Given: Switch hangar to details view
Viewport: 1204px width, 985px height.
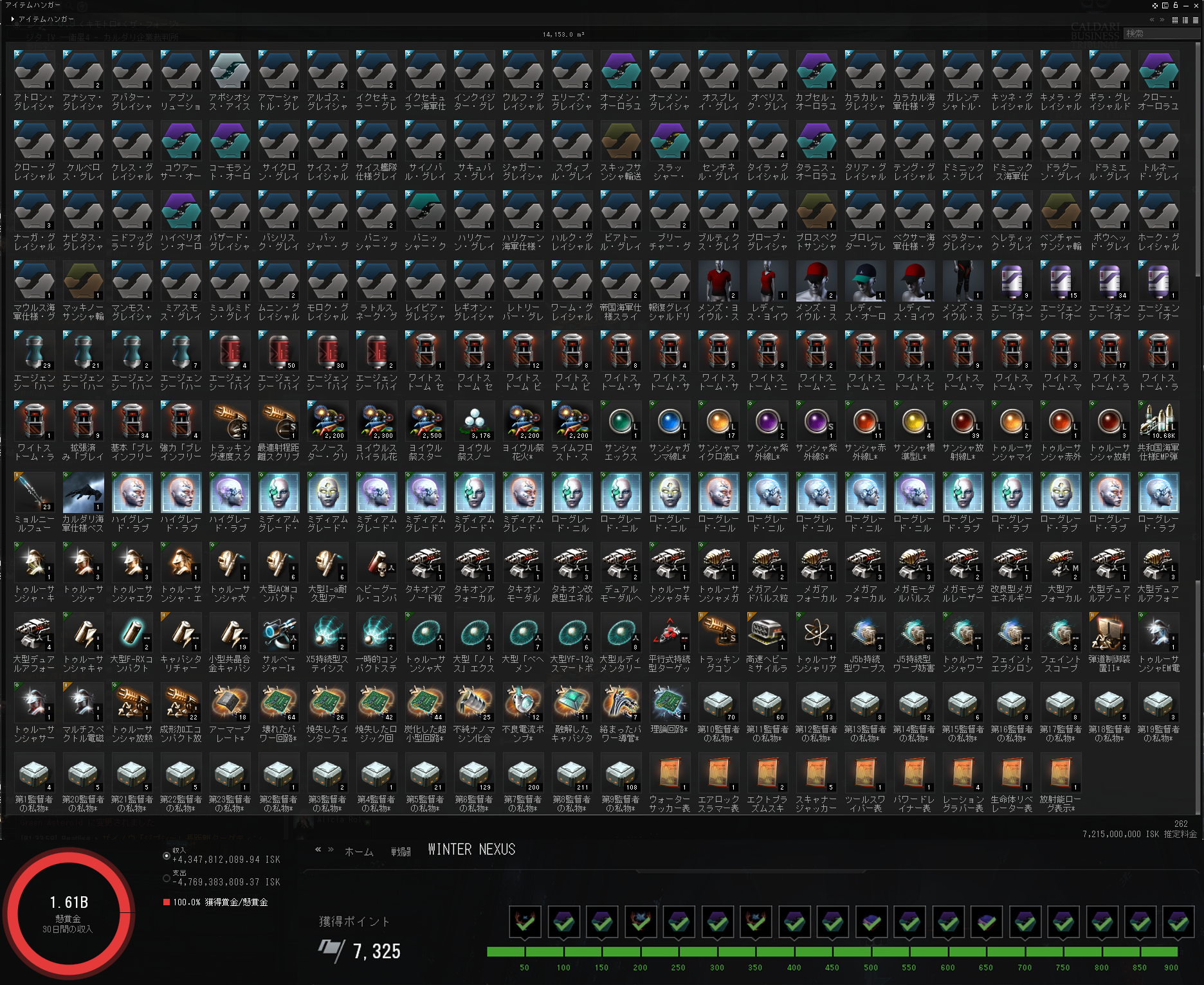Looking at the screenshot, I should click(1185, 20).
